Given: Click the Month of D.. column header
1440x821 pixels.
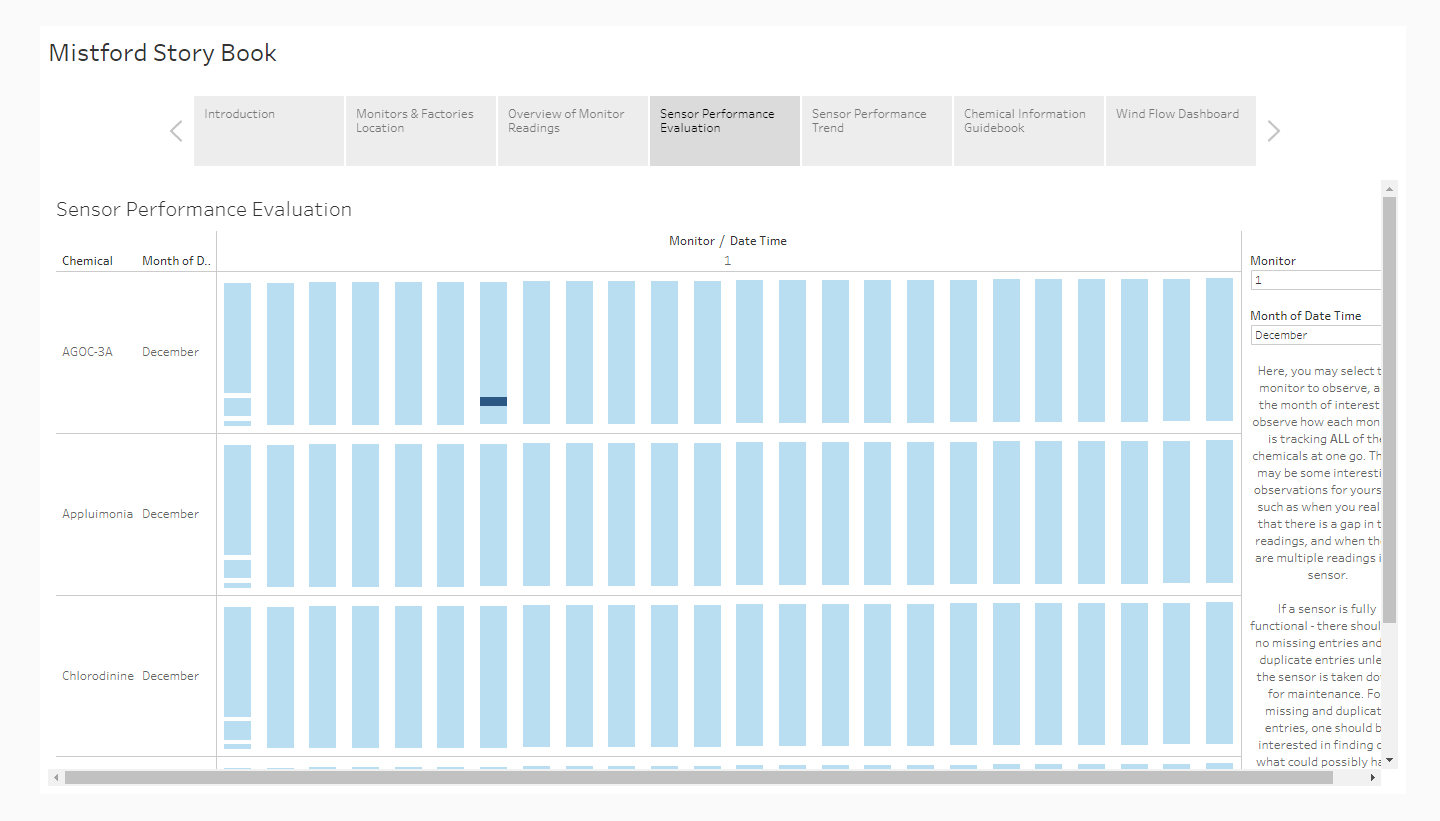Looking at the screenshot, I should point(176,261).
